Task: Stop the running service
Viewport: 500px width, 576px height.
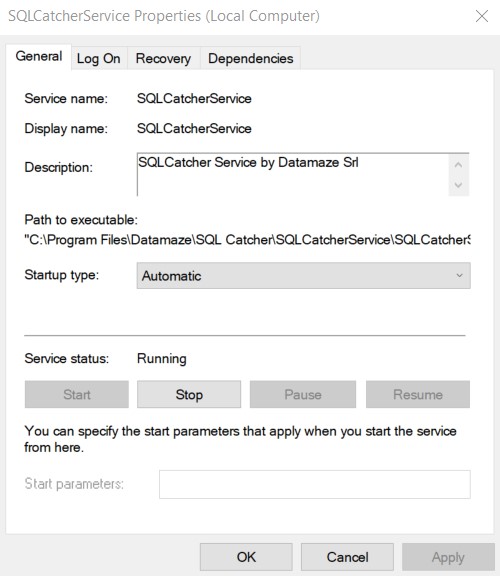Action: (189, 395)
